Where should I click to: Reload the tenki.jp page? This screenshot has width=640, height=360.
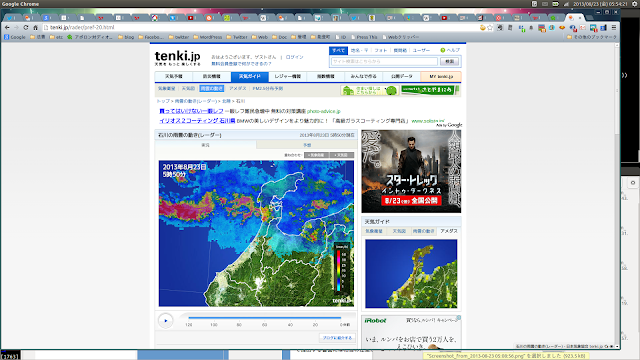[x=26, y=27]
